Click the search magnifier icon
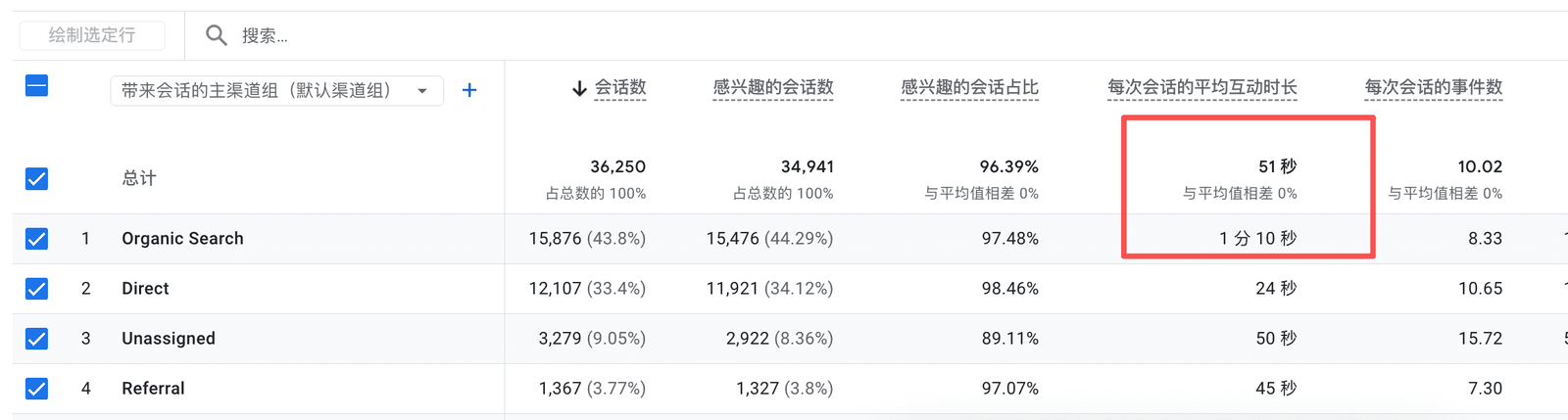Viewport: 1568px width, 420px height. (216, 36)
